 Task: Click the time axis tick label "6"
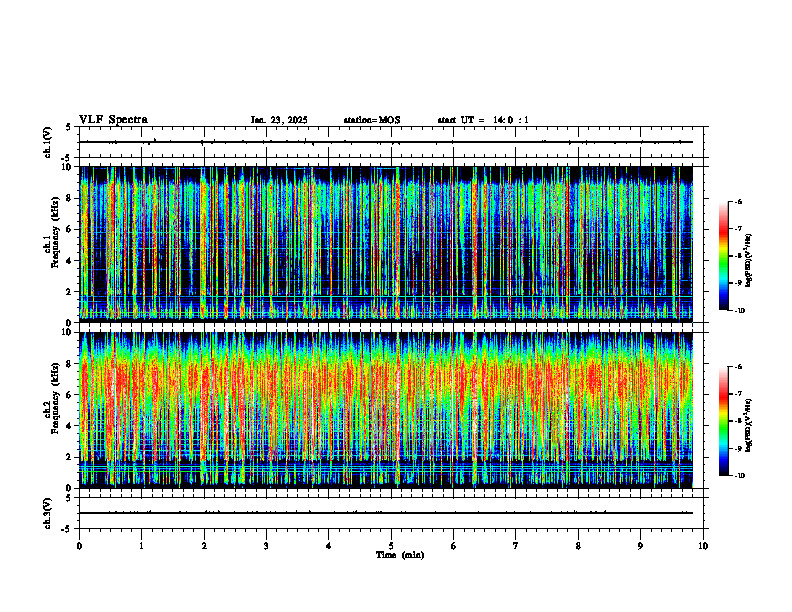(x=454, y=546)
